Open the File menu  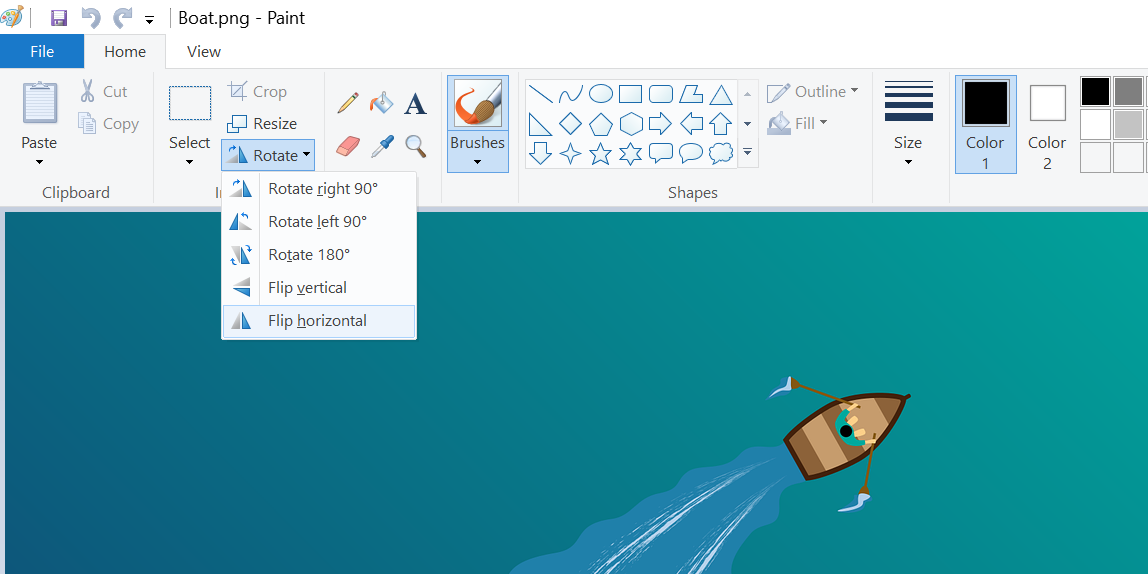[x=42, y=52]
